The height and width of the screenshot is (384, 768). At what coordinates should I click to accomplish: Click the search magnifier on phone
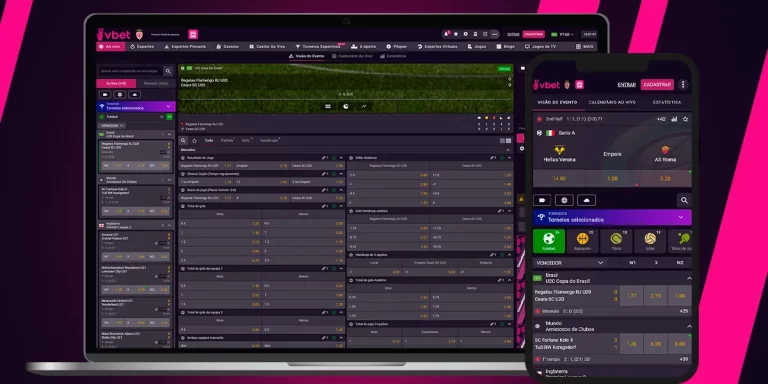(684, 200)
